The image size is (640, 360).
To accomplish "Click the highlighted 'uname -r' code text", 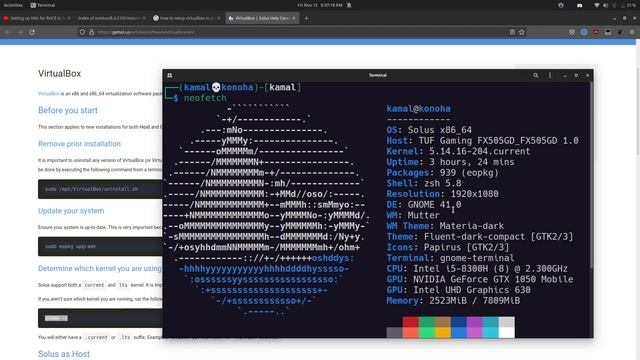I will tap(56, 318).
